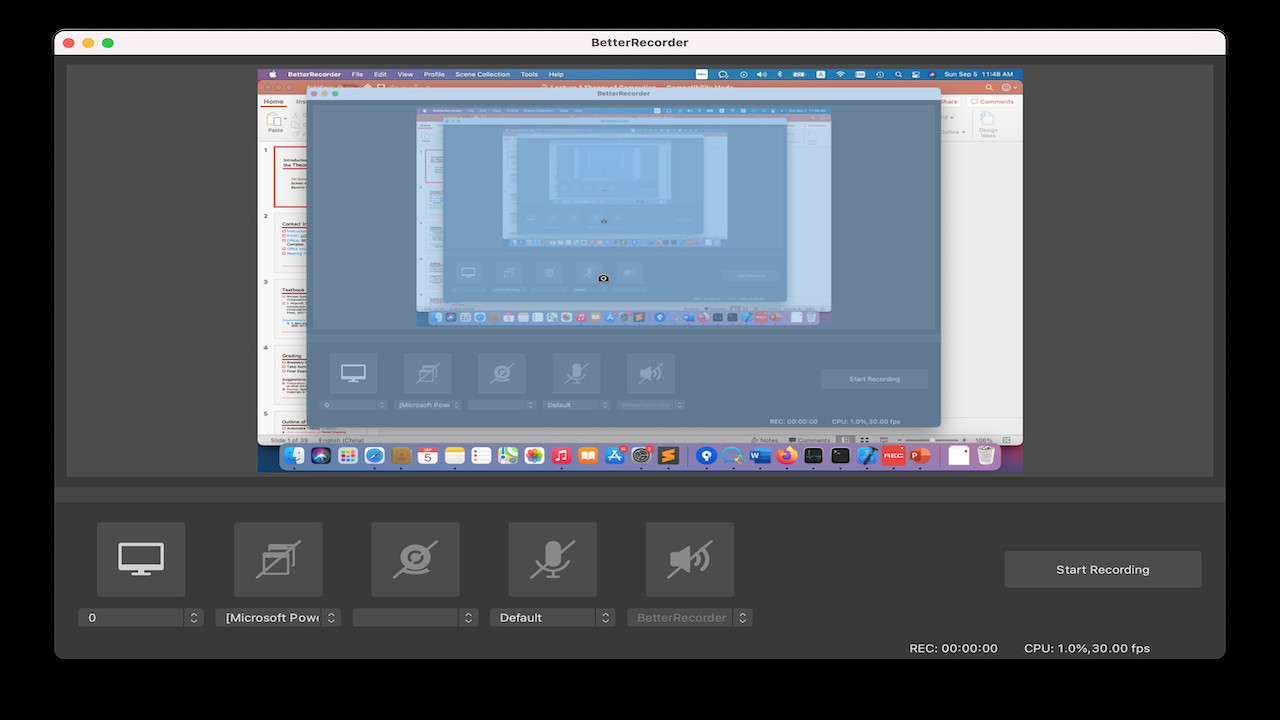1280x720 pixels.
Task: Unmute the microphone in the preview toolbar
Action: [x=576, y=372]
